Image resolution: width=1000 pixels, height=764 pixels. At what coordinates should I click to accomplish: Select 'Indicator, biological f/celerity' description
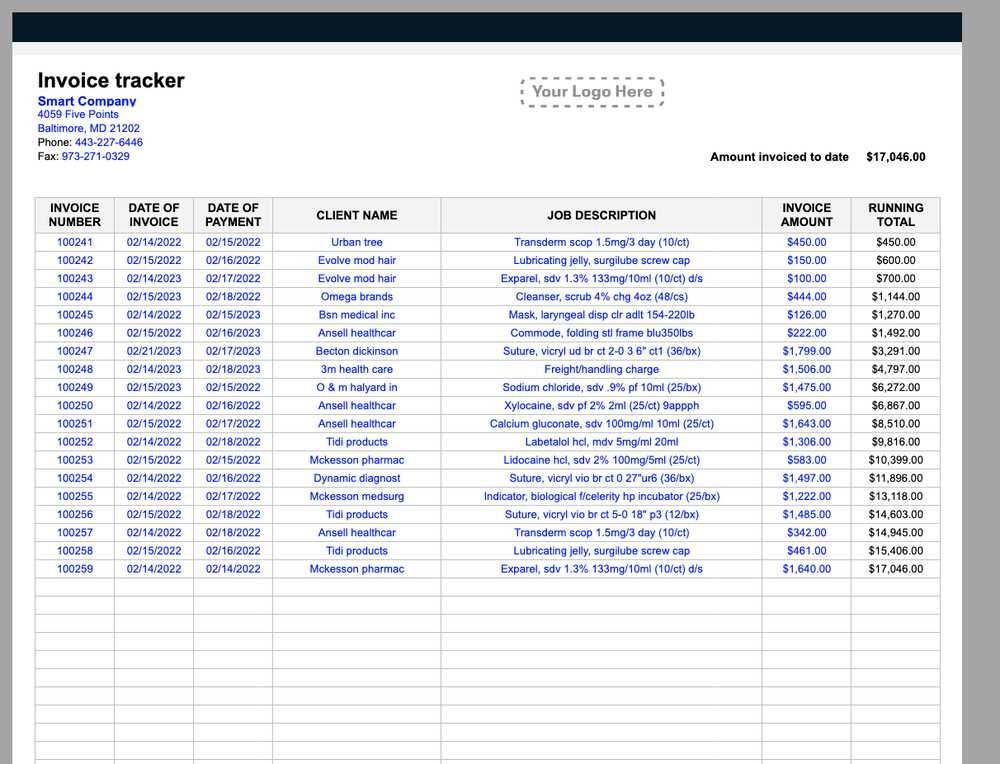point(601,496)
